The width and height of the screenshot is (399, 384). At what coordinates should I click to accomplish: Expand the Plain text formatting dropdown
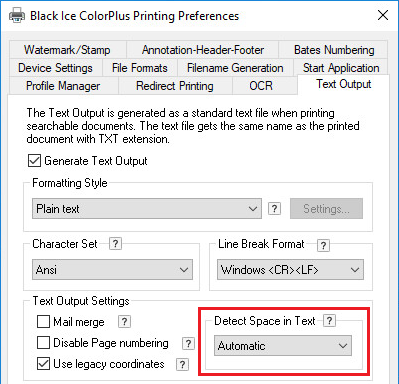pyautogui.click(x=147, y=209)
